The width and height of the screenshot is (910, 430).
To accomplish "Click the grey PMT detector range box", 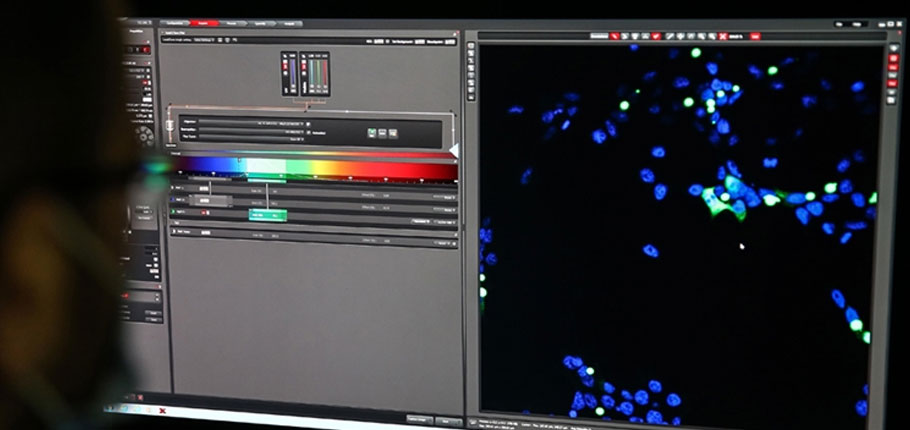I will coord(212,201).
